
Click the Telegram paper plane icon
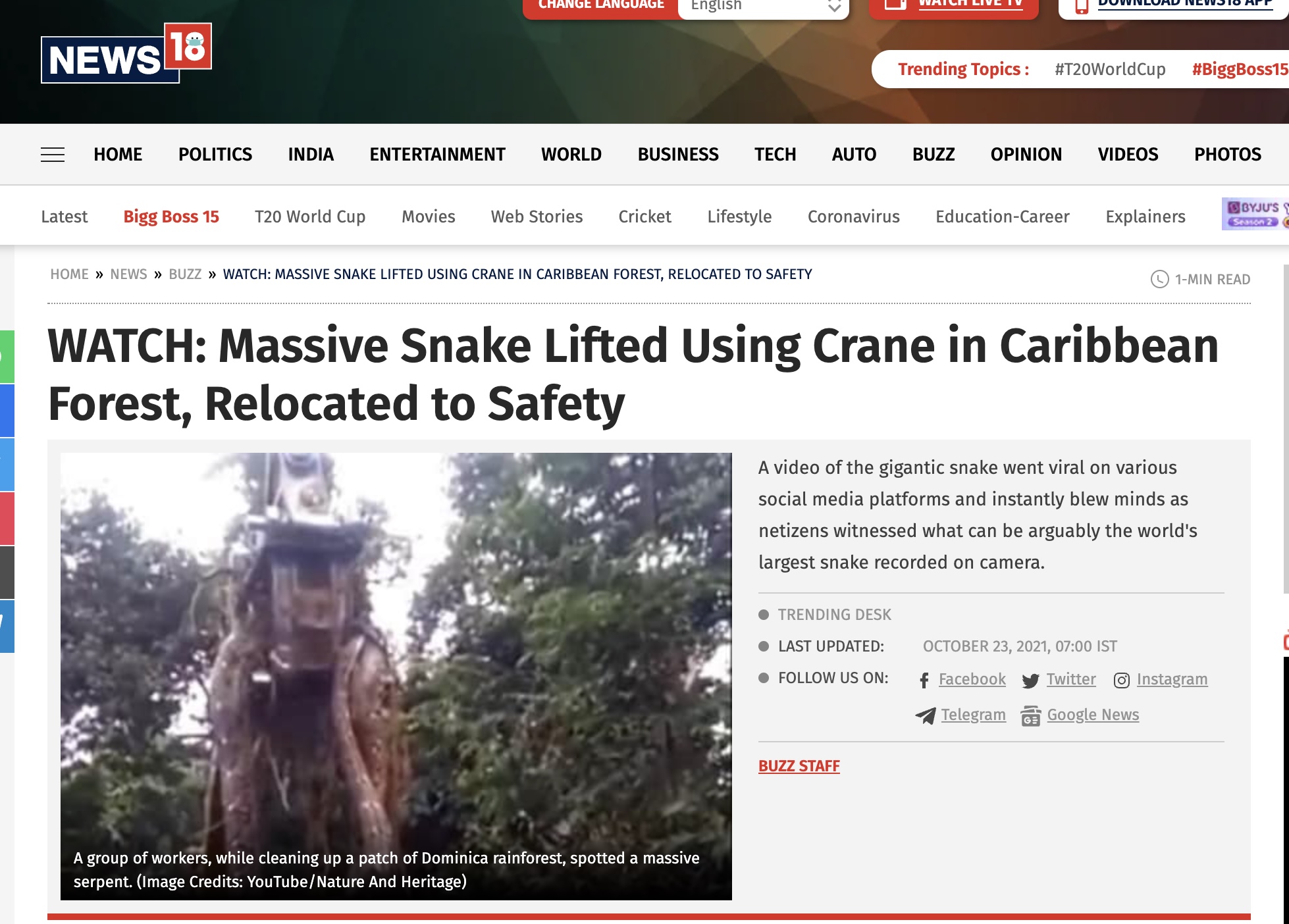click(x=926, y=715)
